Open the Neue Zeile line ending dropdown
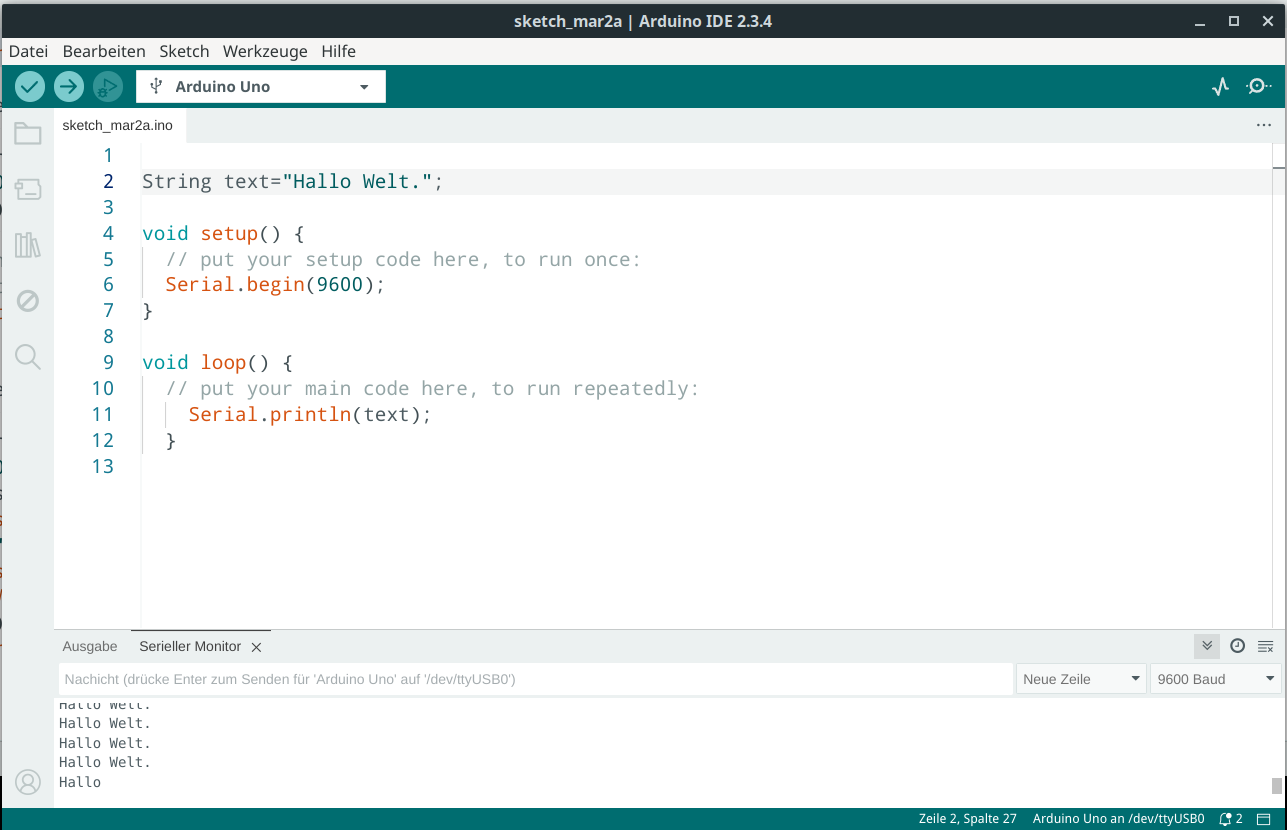The height and width of the screenshot is (830, 1287). 1081,679
